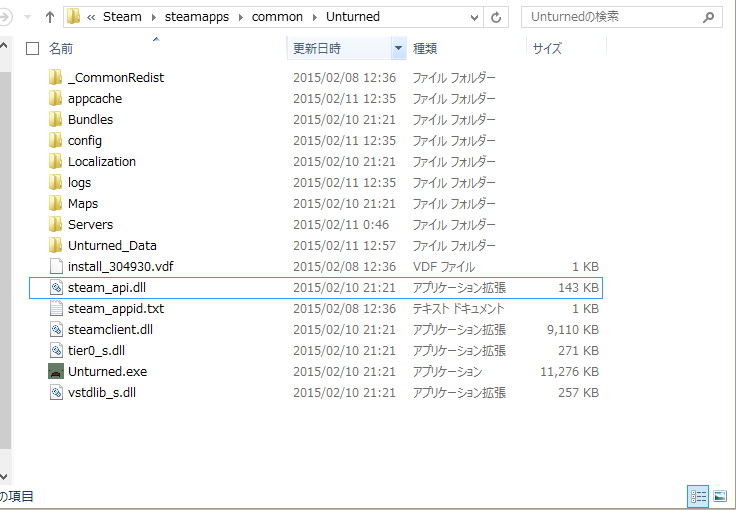736x510 pixels.
Task: Select the Unturned_Data folder name
Action: pyautogui.click(x=112, y=245)
